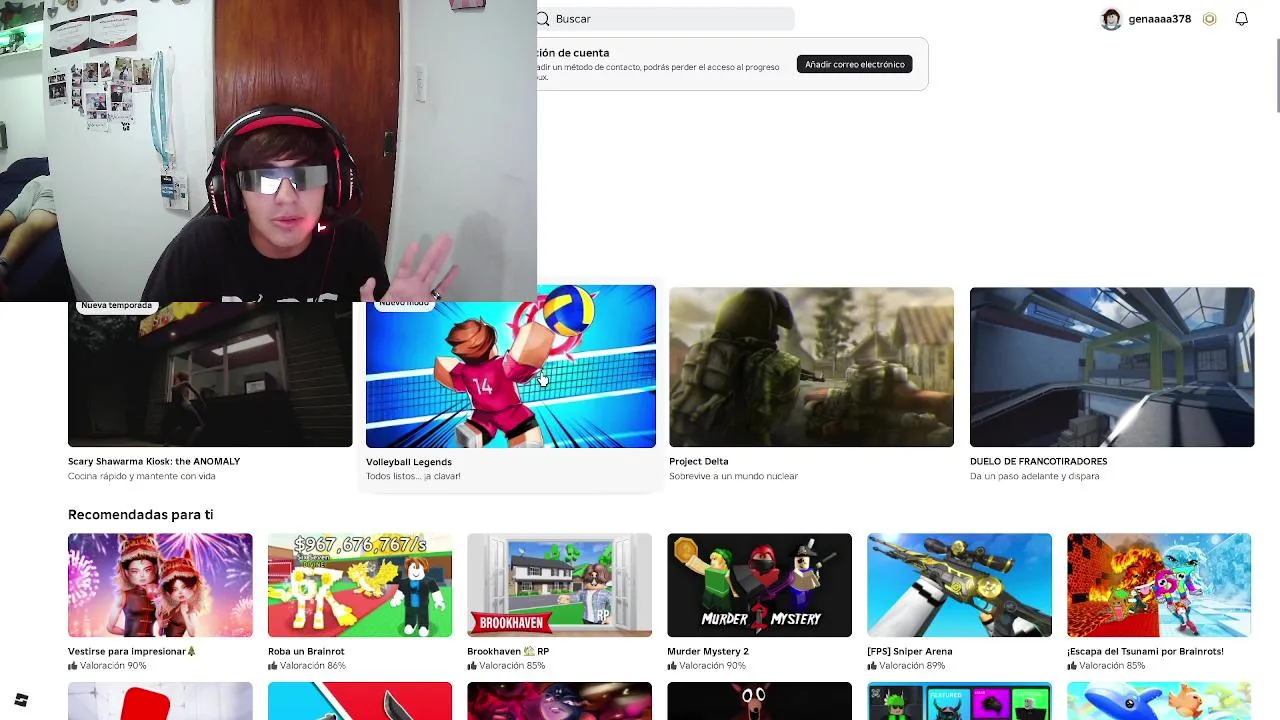Open Murder Mystery 2 game tile

[759, 585]
